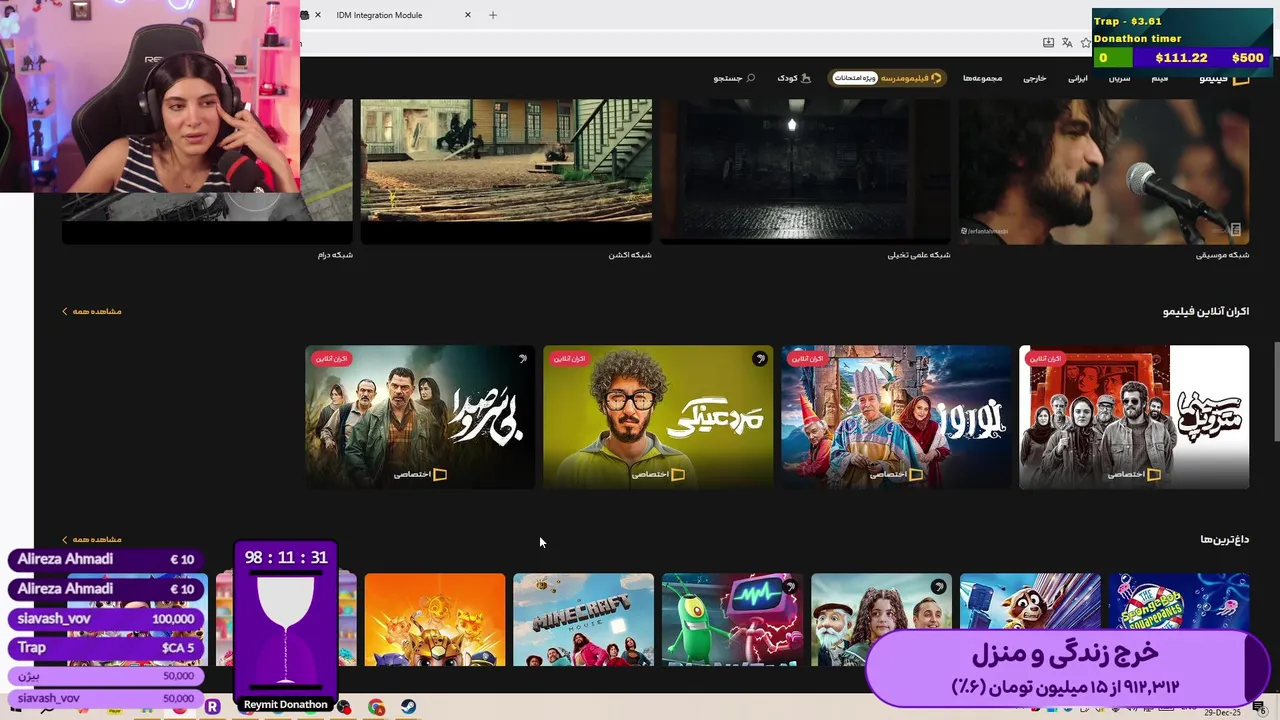Select the ایرانی menu item
The height and width of the screenshot is (720, 1280).
1077,78
